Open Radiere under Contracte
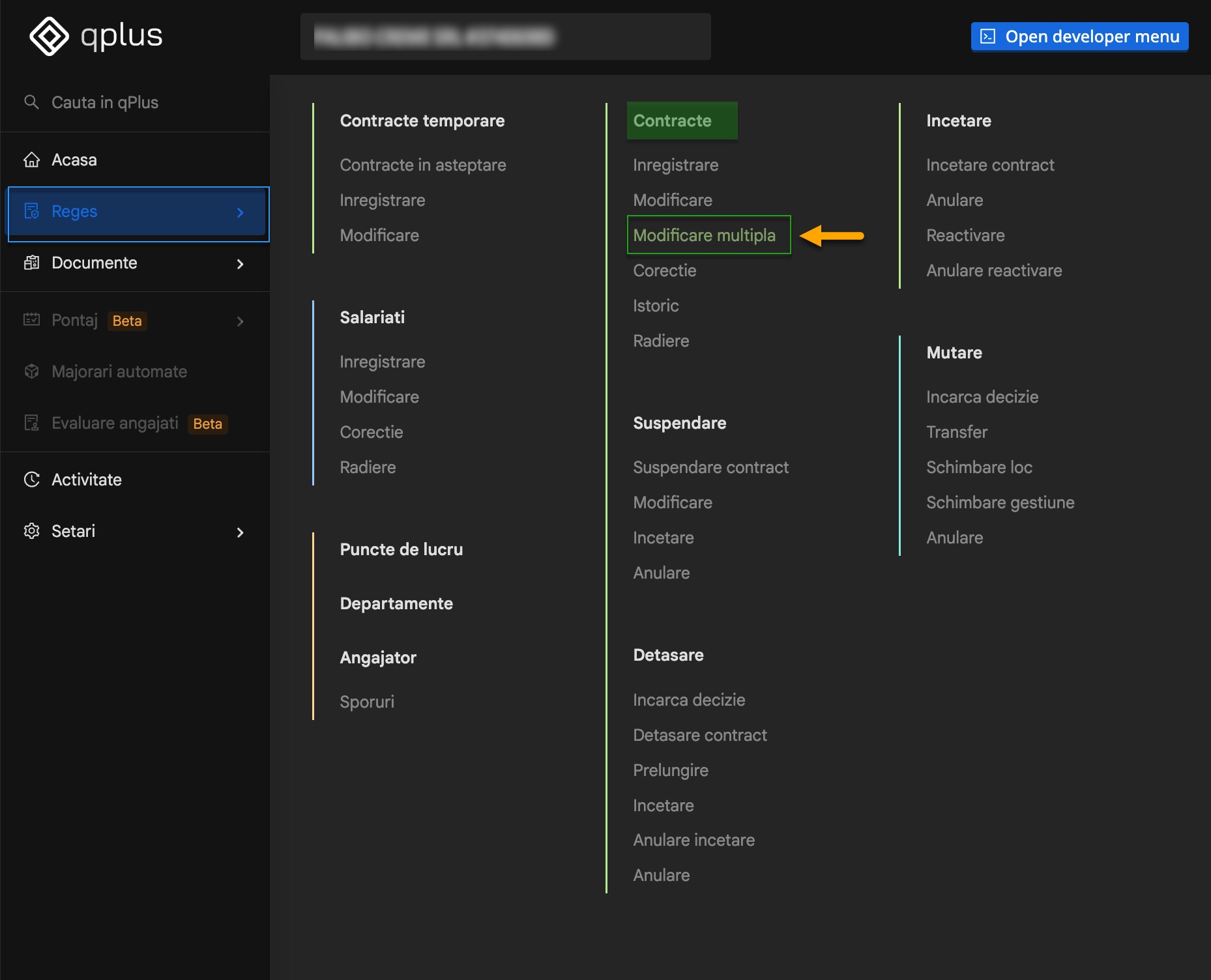 pyautogui.click(x=661, y=341)
